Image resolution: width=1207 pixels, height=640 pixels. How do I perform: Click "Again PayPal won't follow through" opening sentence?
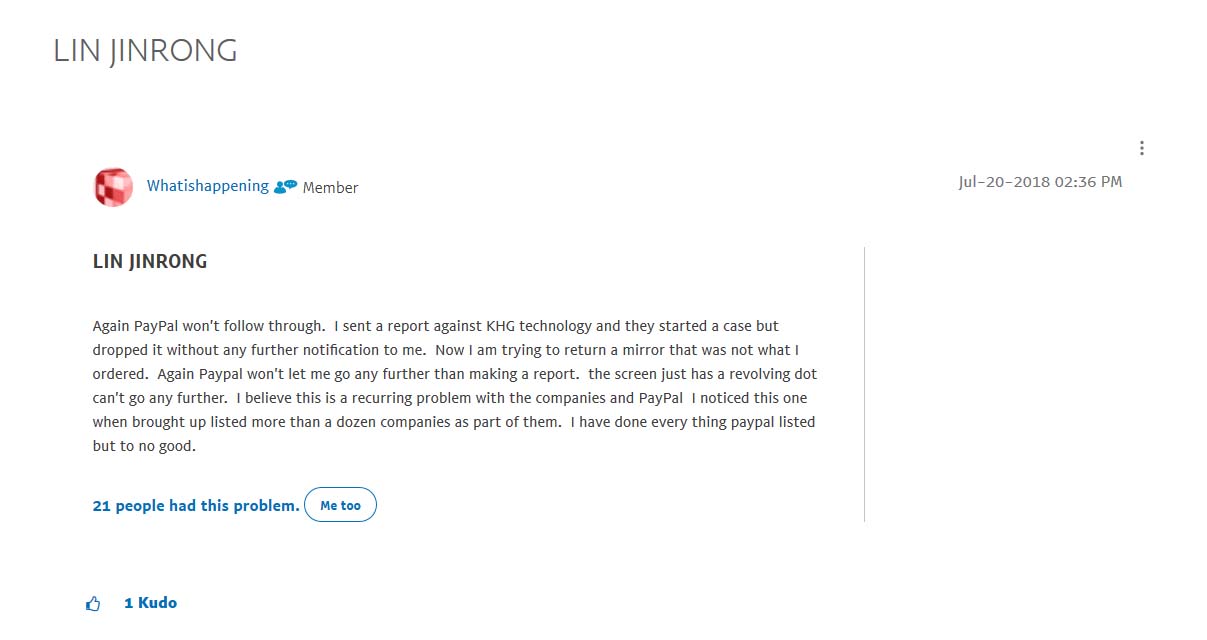pos(209,326)
